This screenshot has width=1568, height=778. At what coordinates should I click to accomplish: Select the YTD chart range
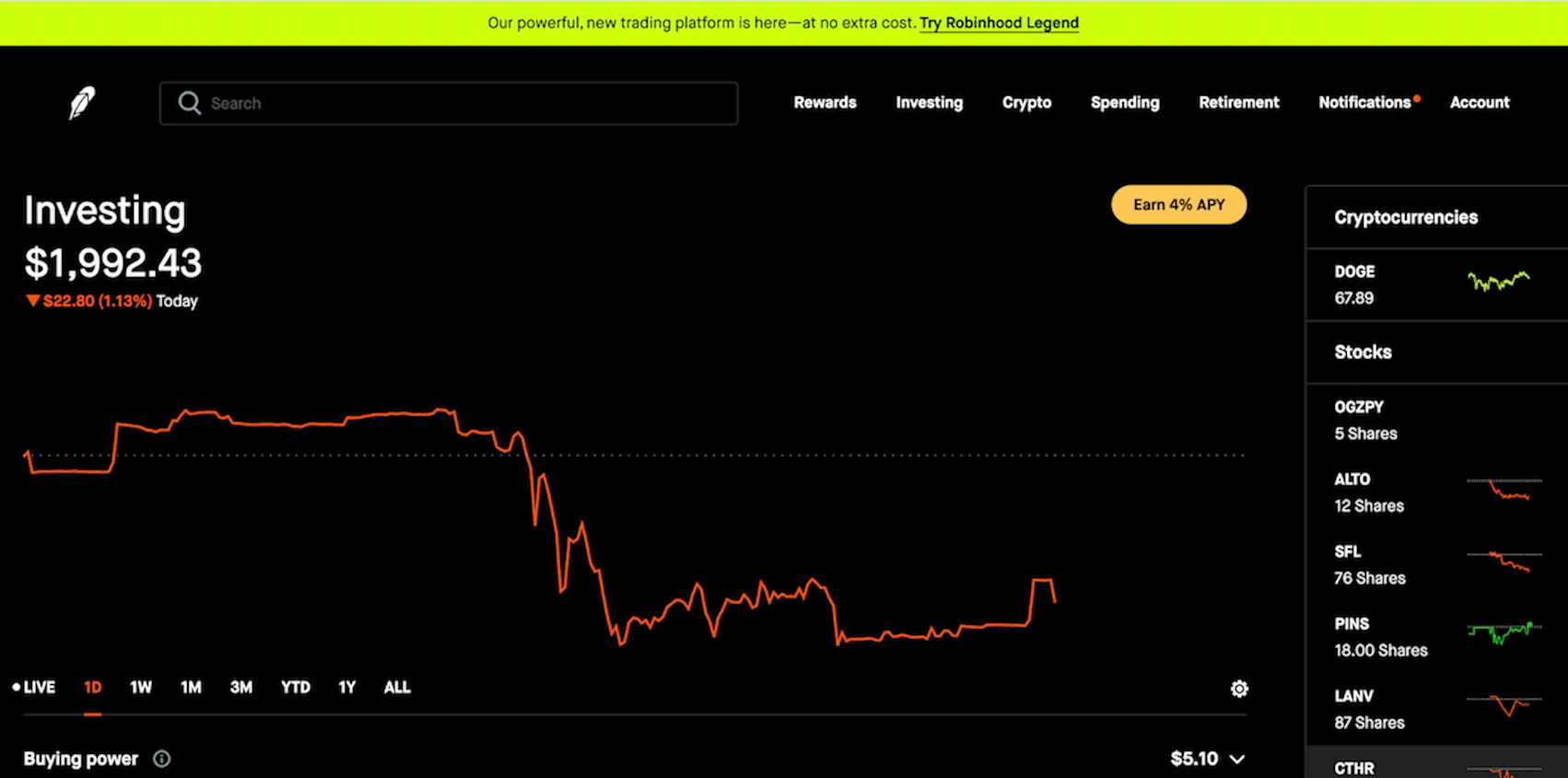[295, 687]
